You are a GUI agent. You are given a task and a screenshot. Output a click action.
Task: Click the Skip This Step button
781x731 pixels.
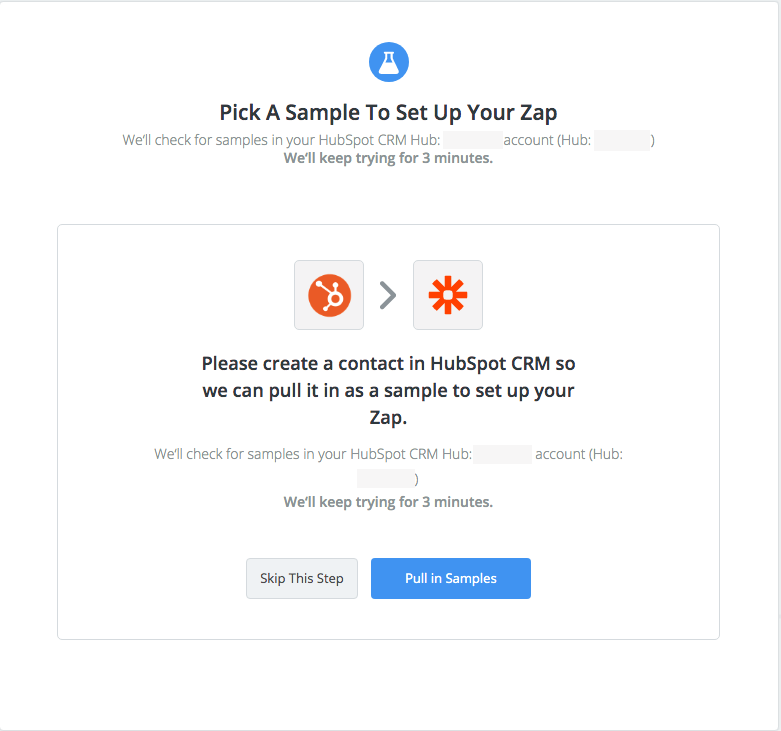pyautogui.click(x=302, y=578)
